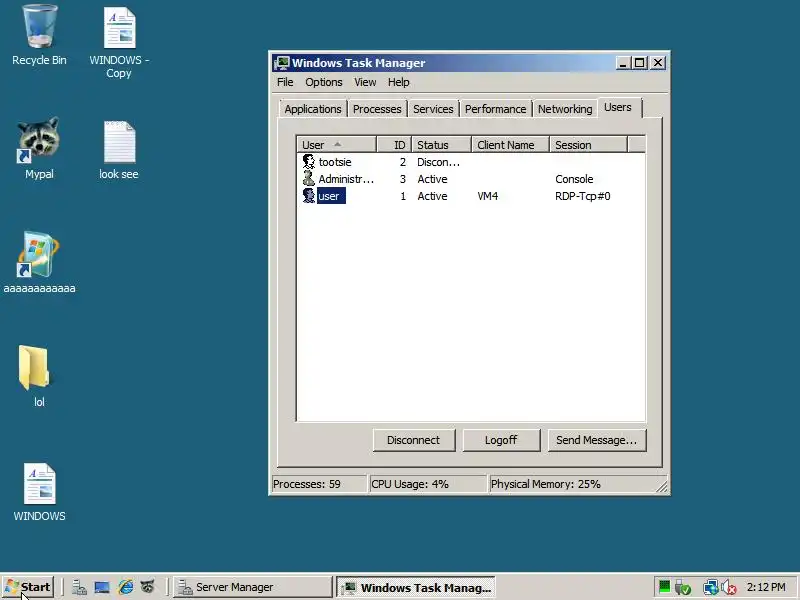Launch Mypal raccoon icon in quick launch
The image size is (800, 600).
pos(147,587)
